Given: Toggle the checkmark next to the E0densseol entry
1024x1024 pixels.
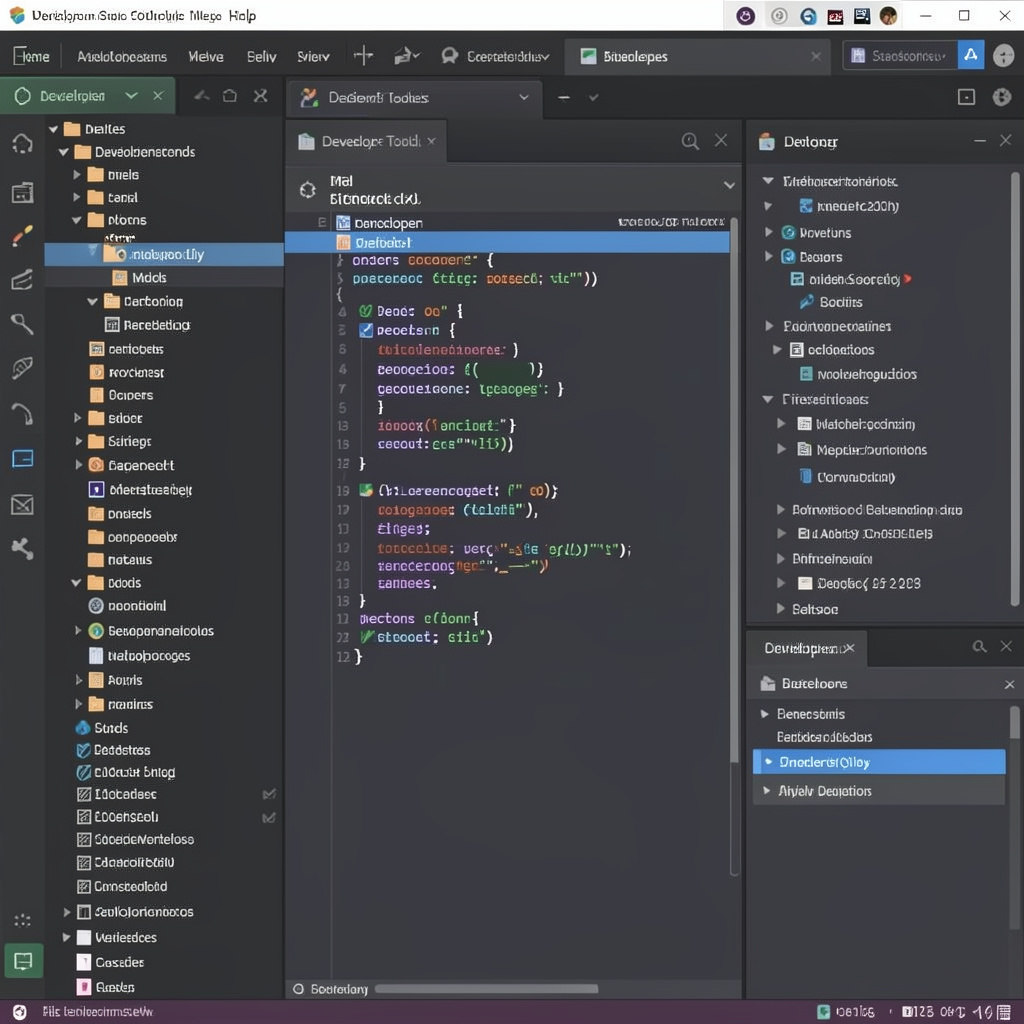Looking at the screenshot, I should click(x=268, y=817).
